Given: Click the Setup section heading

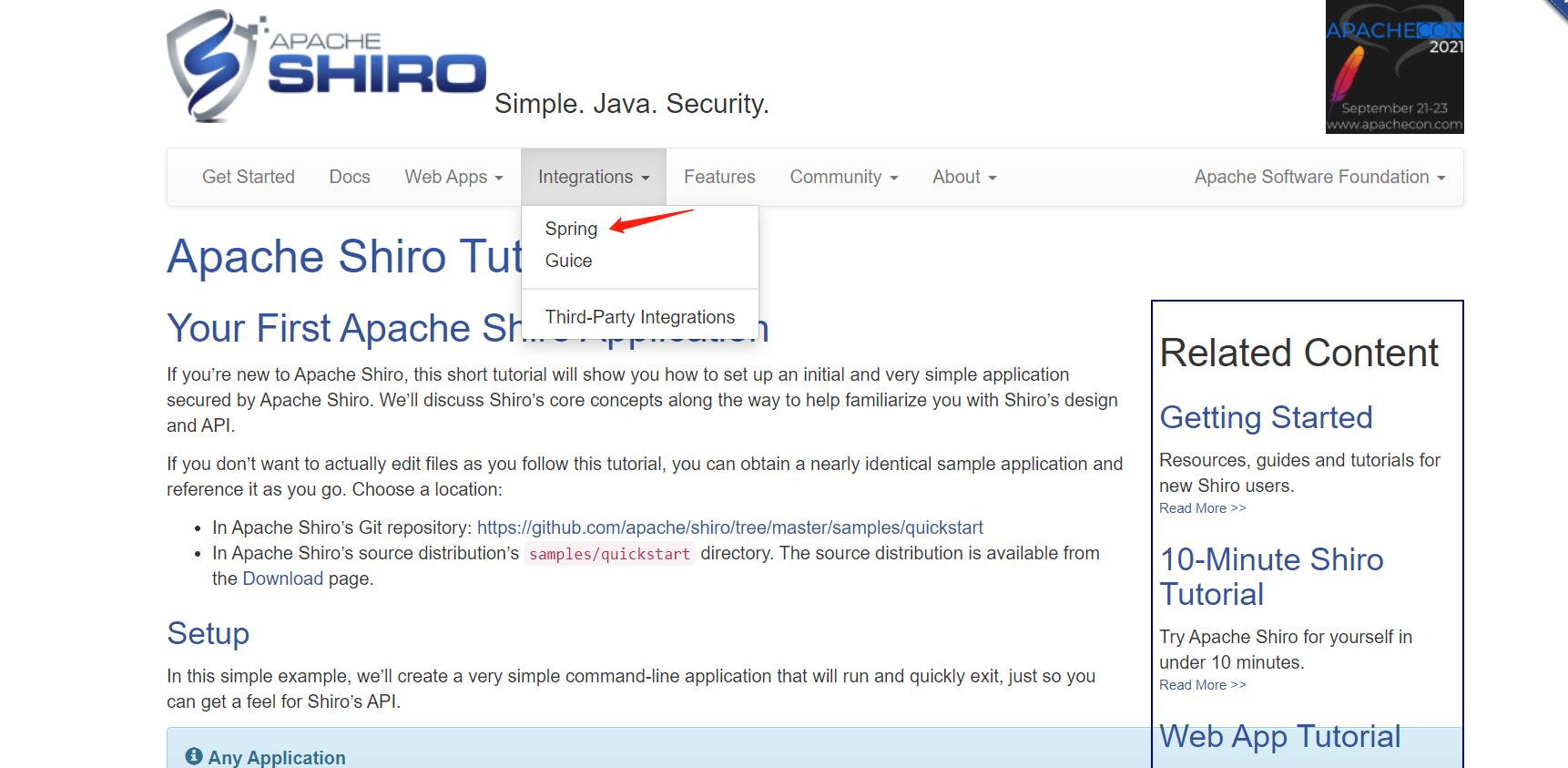Looking at the screenshot, I should (x=208, y=633).
